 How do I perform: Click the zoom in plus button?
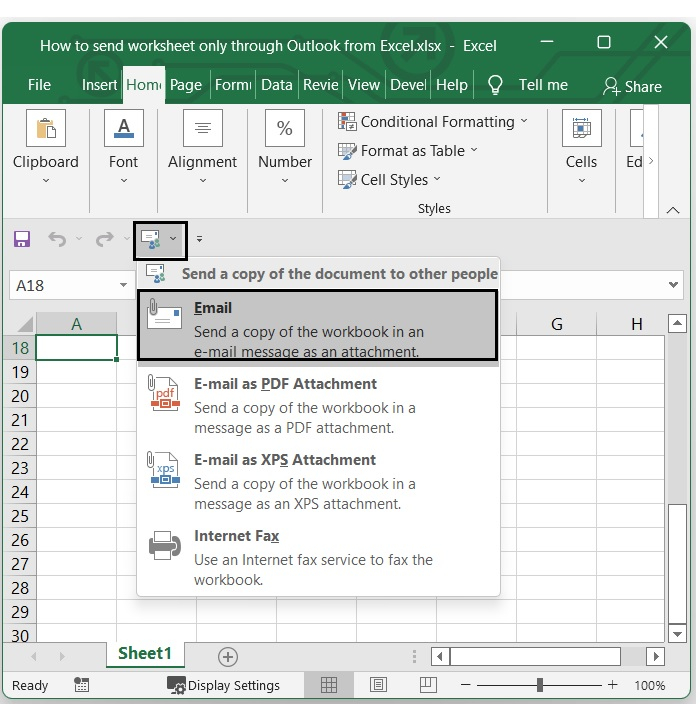pos(612,685)
